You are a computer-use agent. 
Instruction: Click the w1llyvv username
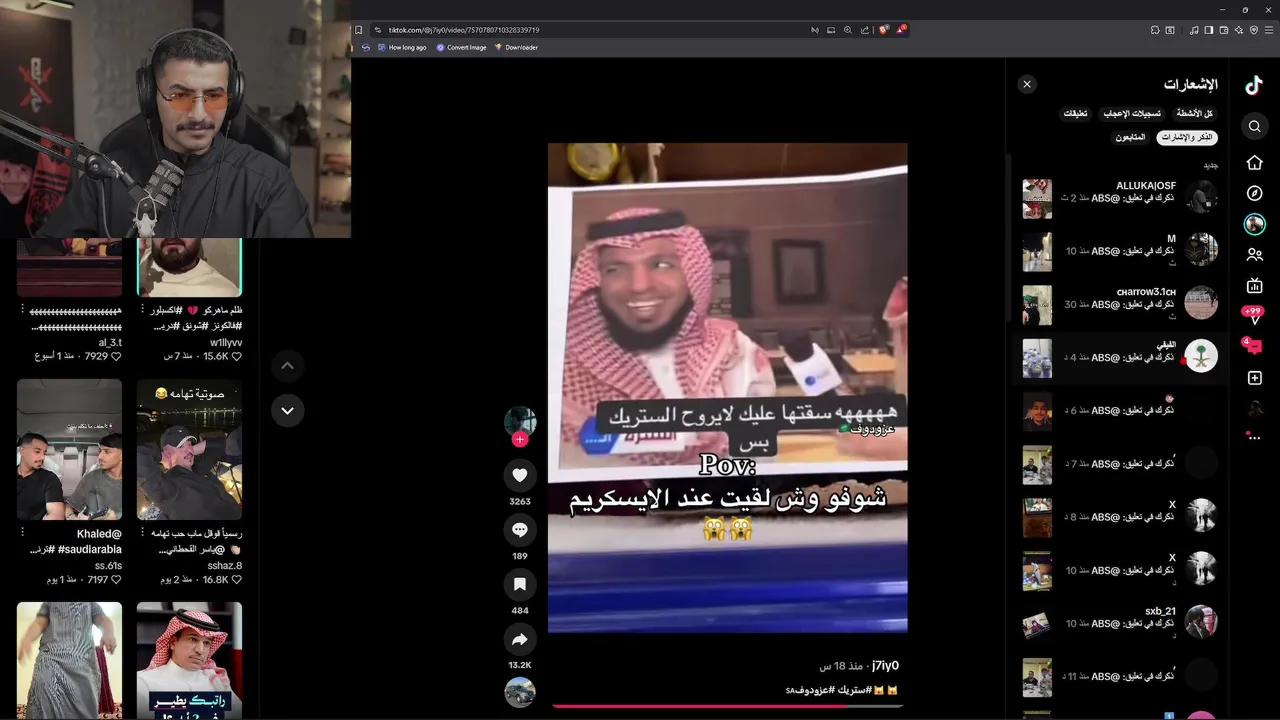[226, 342]
